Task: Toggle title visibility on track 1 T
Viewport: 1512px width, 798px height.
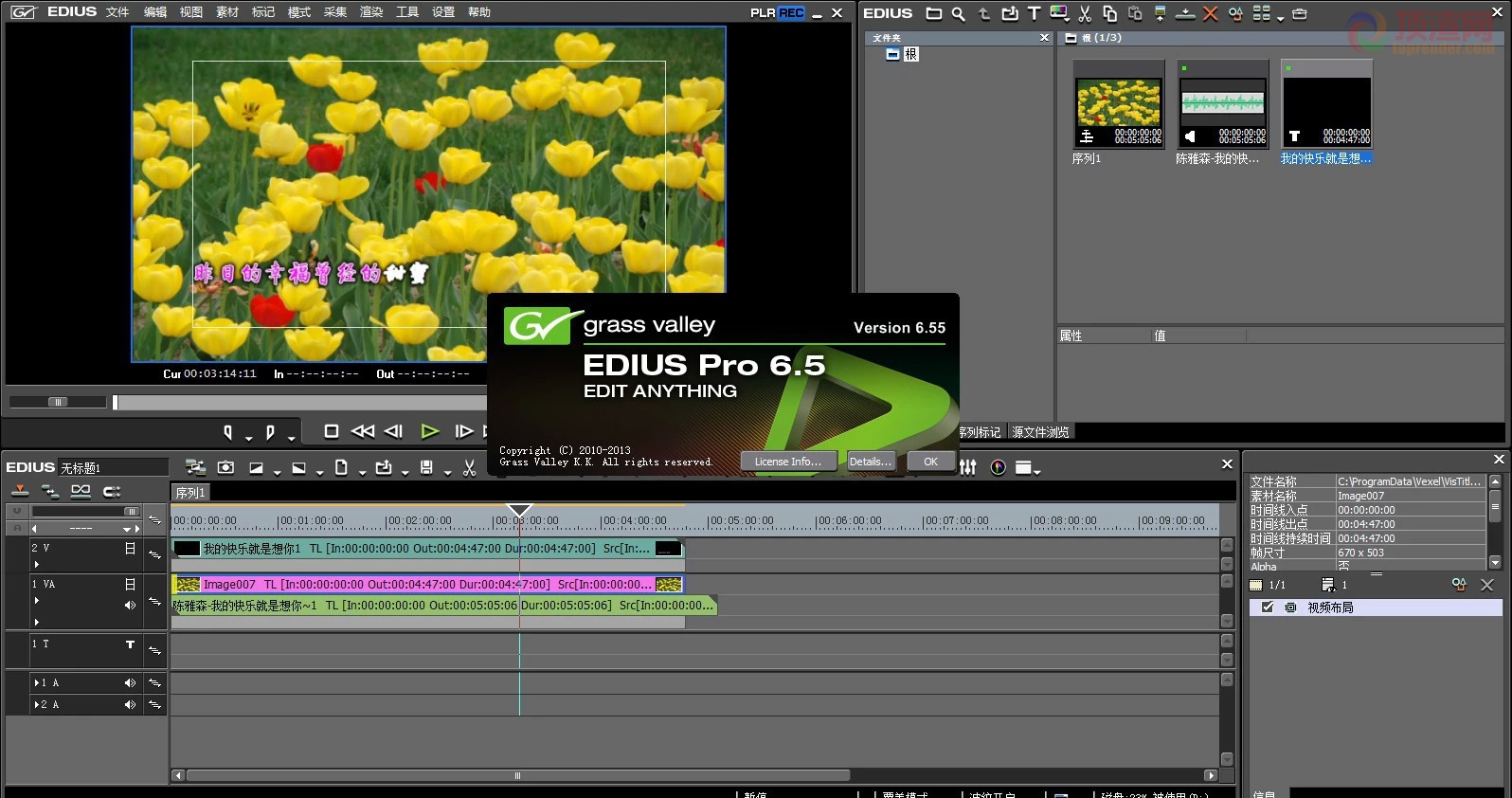Action: [130, 644]
